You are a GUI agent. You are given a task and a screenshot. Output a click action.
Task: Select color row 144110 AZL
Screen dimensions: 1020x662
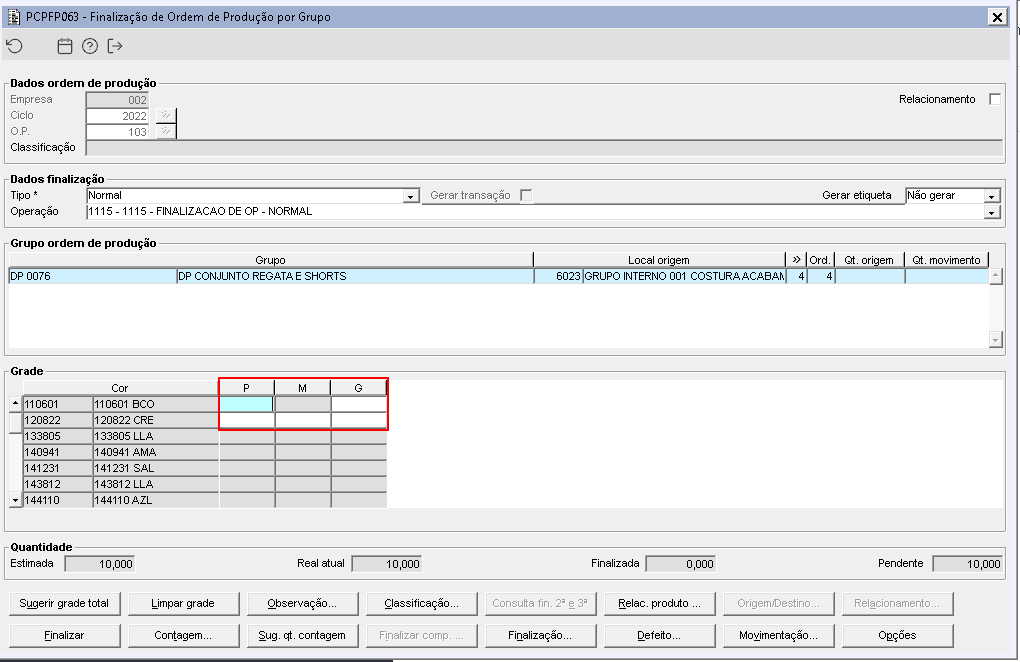120,501
